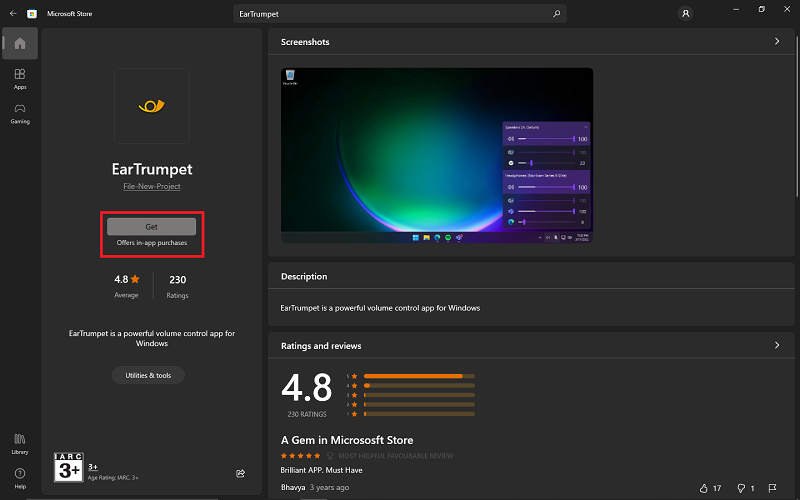Open the Home sidebar page
This screenshot has width=800, height=500.
20,43
